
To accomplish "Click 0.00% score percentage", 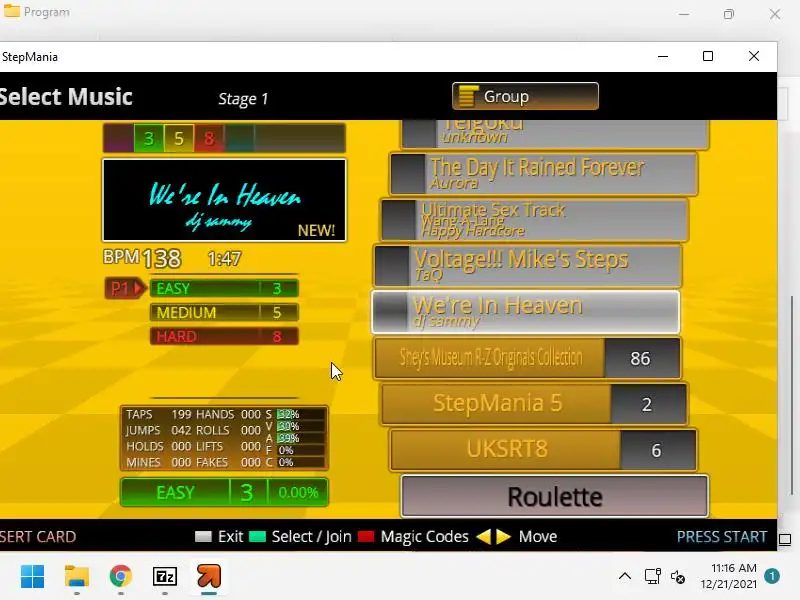I will (x=298, y=492).
